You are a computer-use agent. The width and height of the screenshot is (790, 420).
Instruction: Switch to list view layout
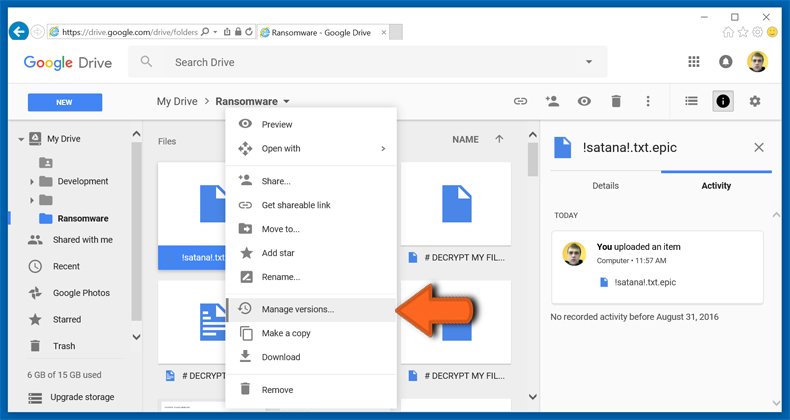tap(691, 101)
